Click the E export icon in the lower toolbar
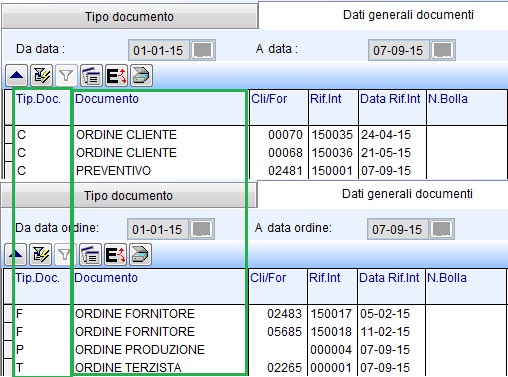Screen dimensions: 508x377 pyautogui.click(x=115, y=255)
